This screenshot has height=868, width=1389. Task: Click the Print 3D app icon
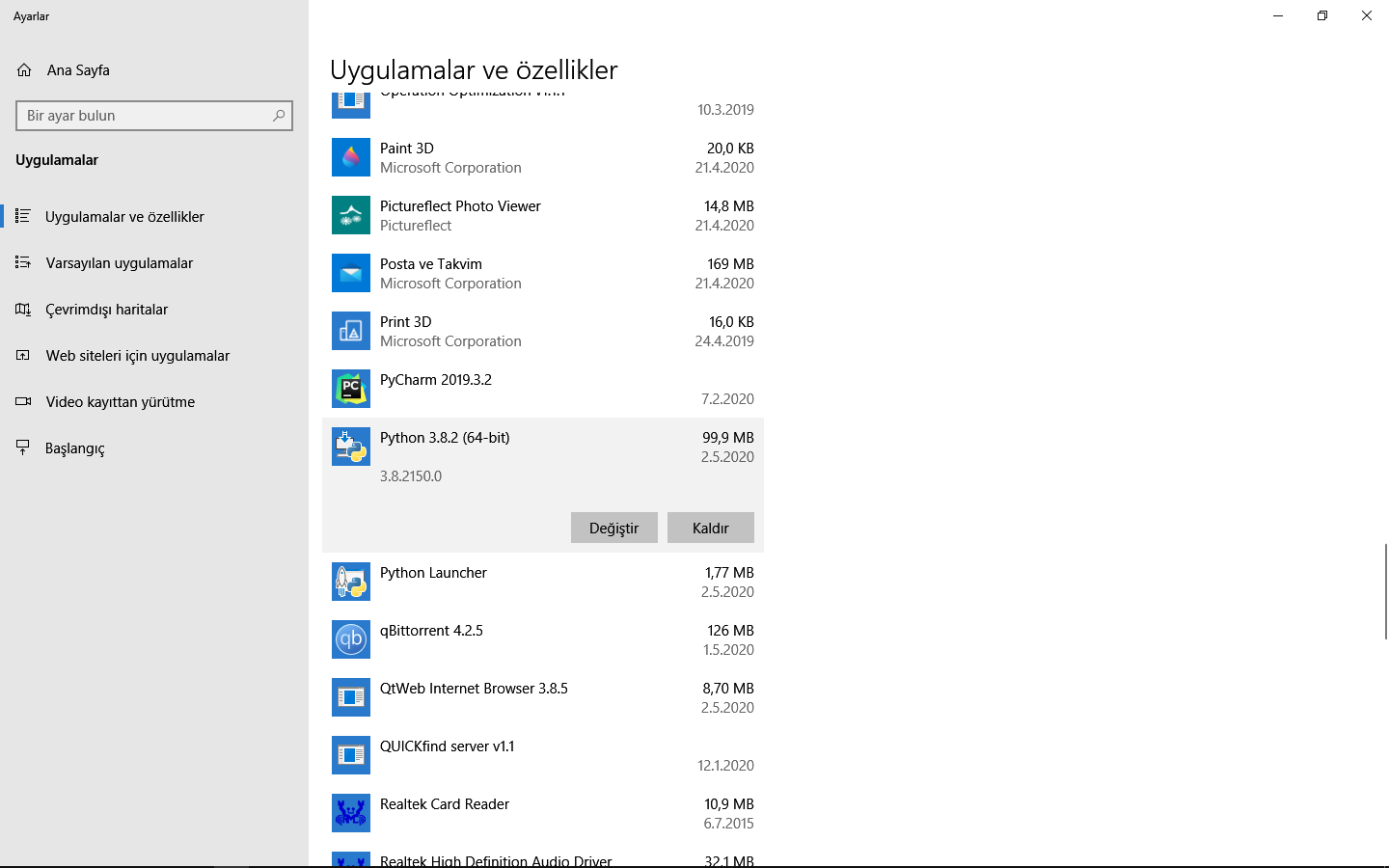point(351,331)
